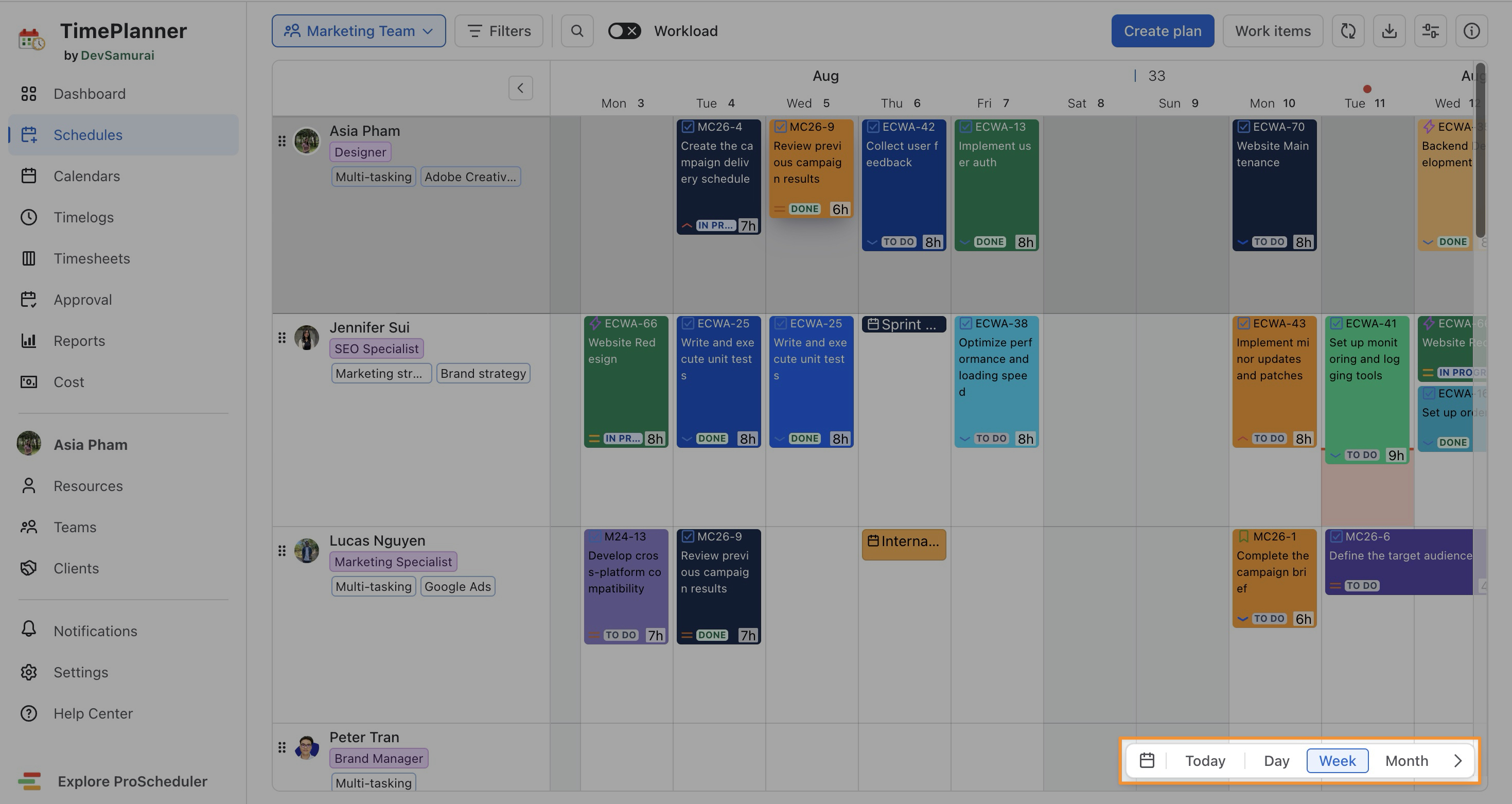Open the Settings gear icon

point(29,672)
